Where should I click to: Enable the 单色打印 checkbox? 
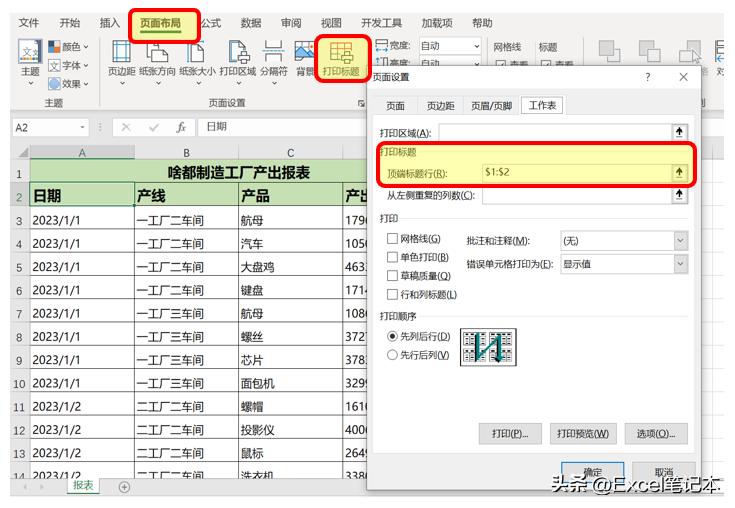(x=392, y=257)
